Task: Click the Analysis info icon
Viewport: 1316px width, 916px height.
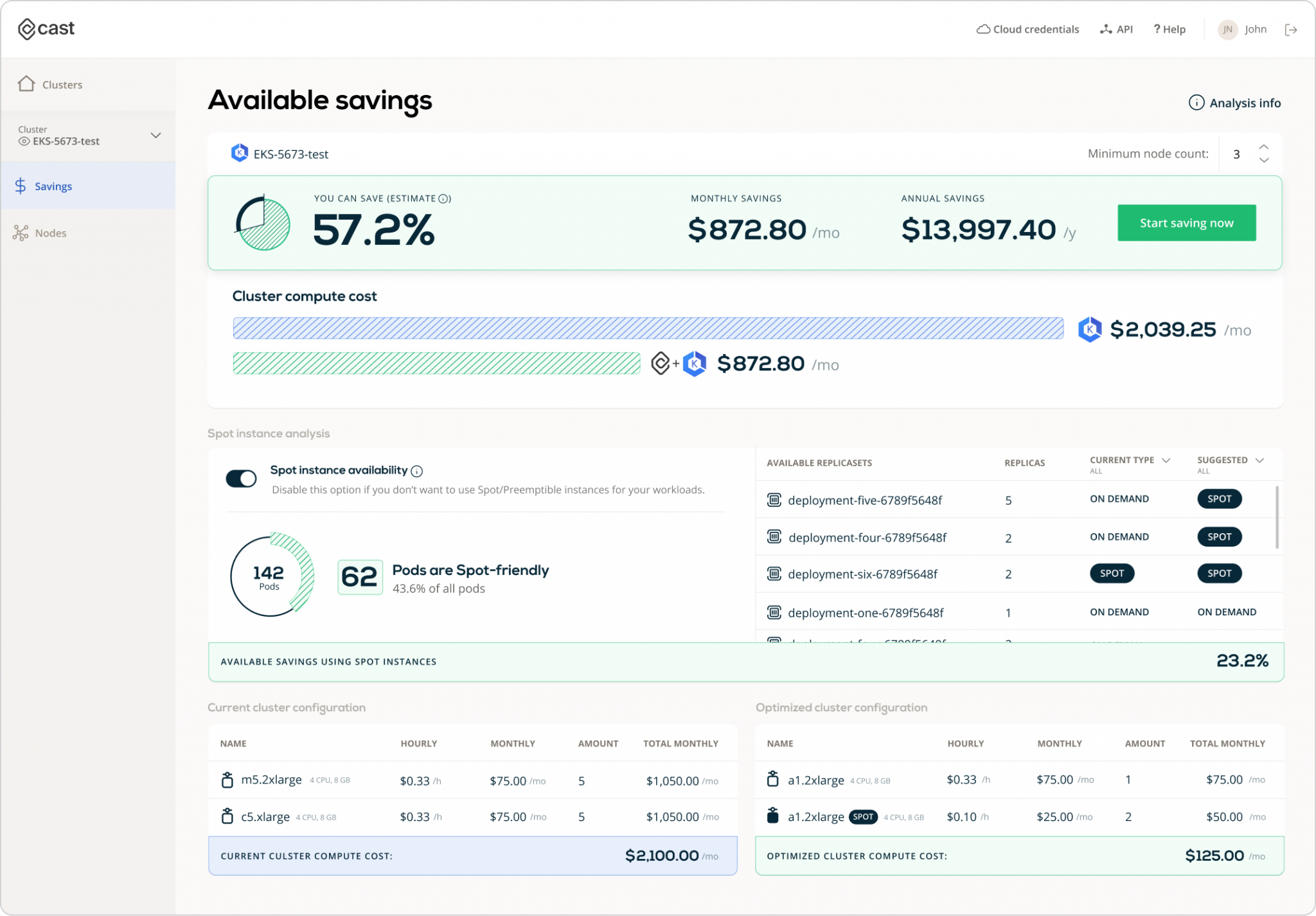Action: coord(1196,103)
